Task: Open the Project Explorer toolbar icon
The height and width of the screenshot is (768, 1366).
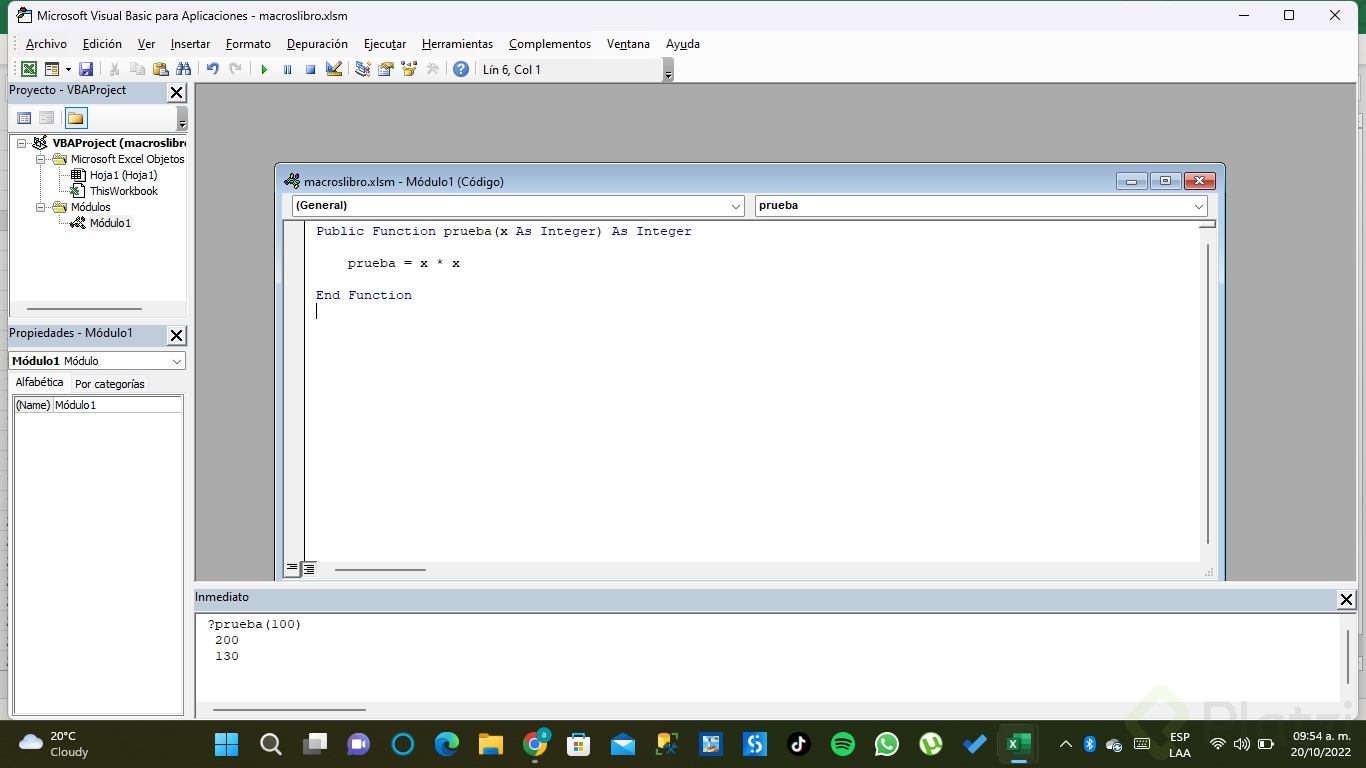Action: 363,69
